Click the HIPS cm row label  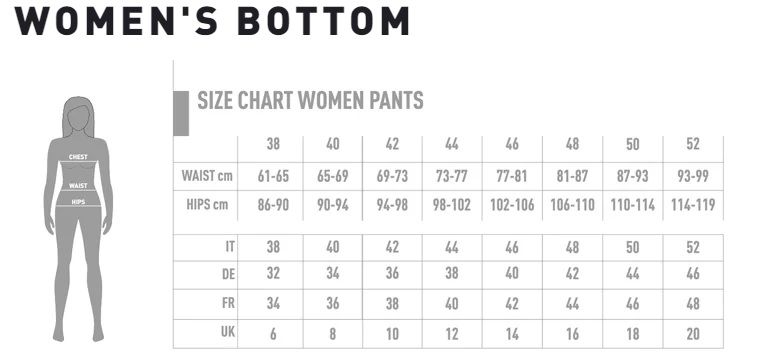point(207,204)
